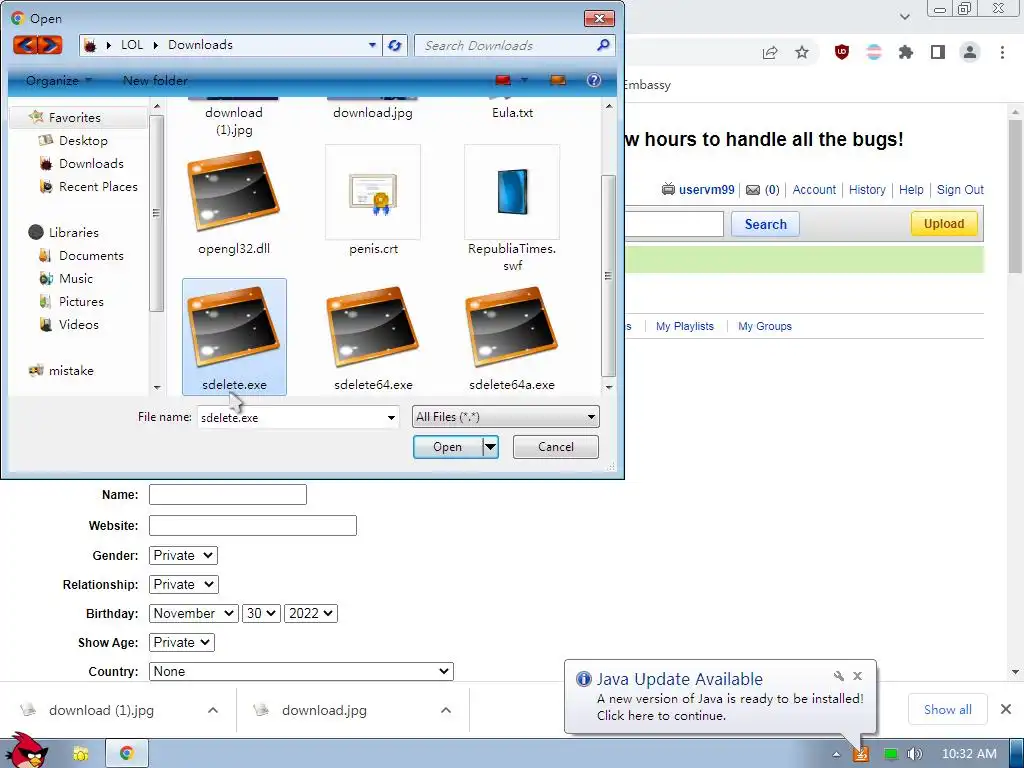Click the Open button
The width and height of the screenshot is (1024, 768).
coord(447,447)
